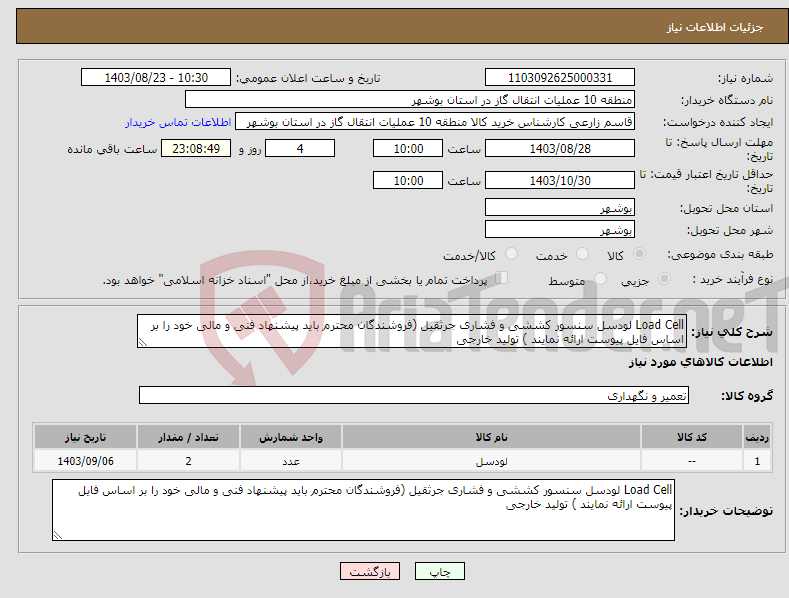The image size is (789, 598).
Task: Click the تاریخ نیاز column header
Action: (x=86, y=437)
